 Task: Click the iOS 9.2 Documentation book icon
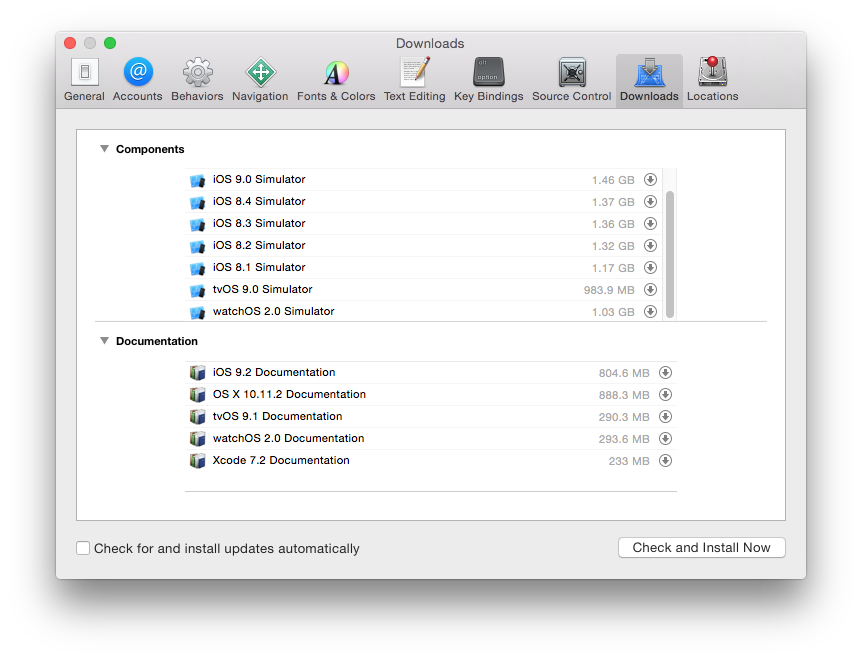[x=197, y=373]
